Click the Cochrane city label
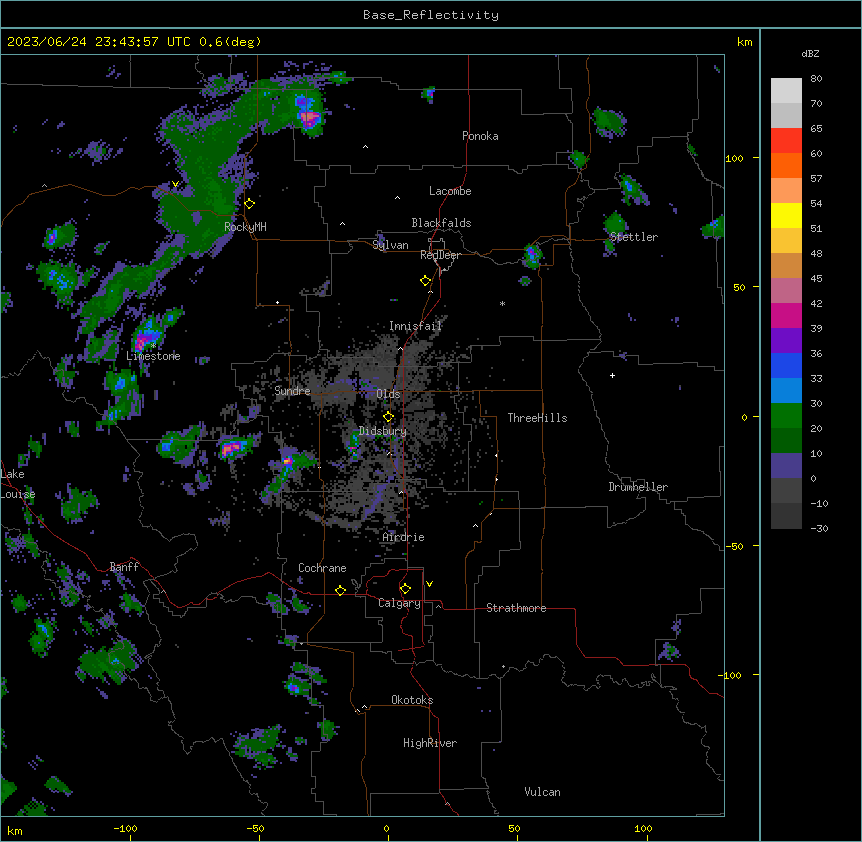 pos(322,568)
